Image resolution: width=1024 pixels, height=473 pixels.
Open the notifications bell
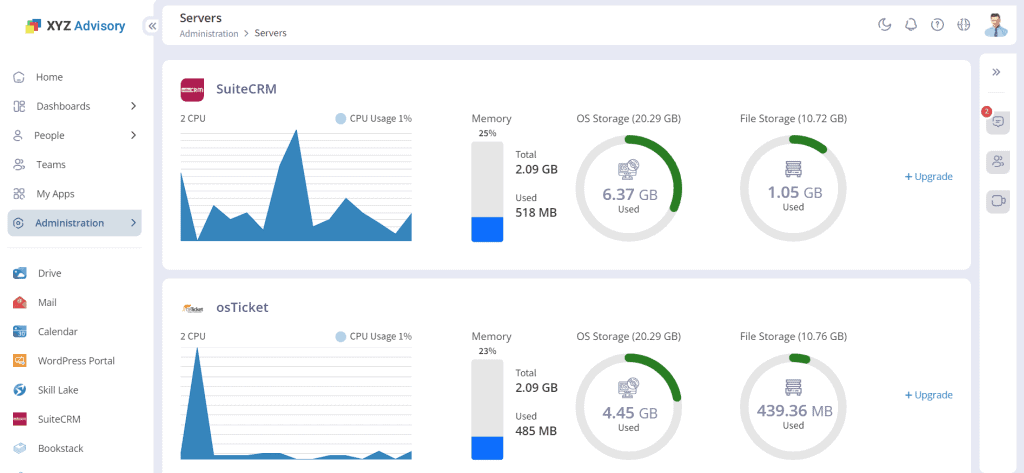[x=911, y=25]
